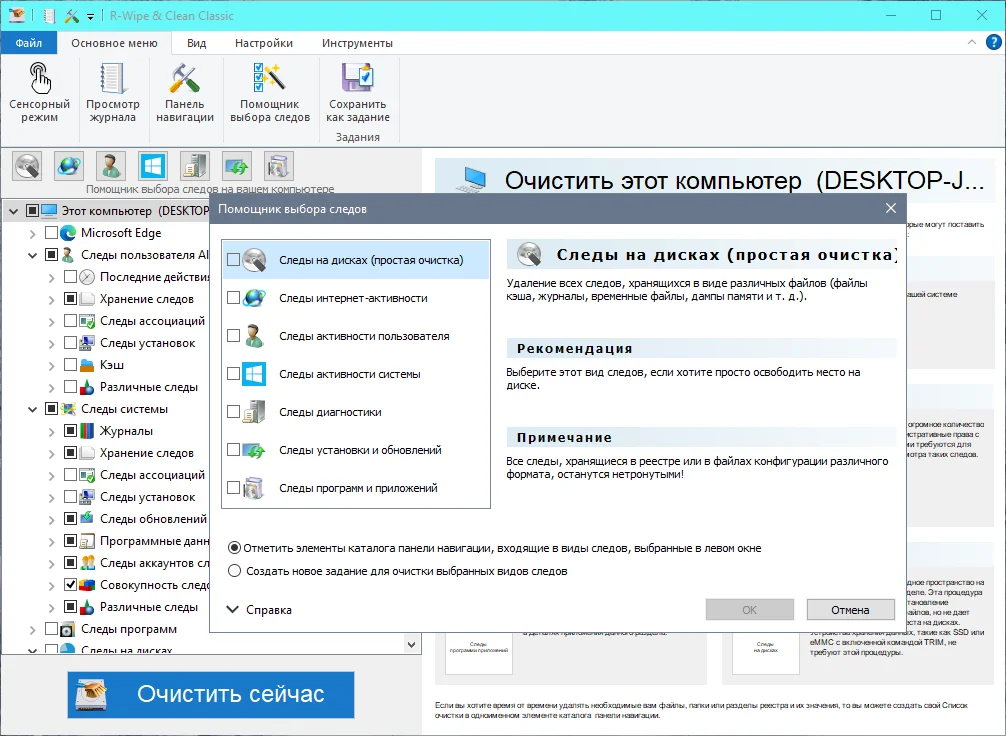The width and height of the screenshot is (1006, 736).
Task: Click the help question mark icon
Action: click(x=993, y=42)
